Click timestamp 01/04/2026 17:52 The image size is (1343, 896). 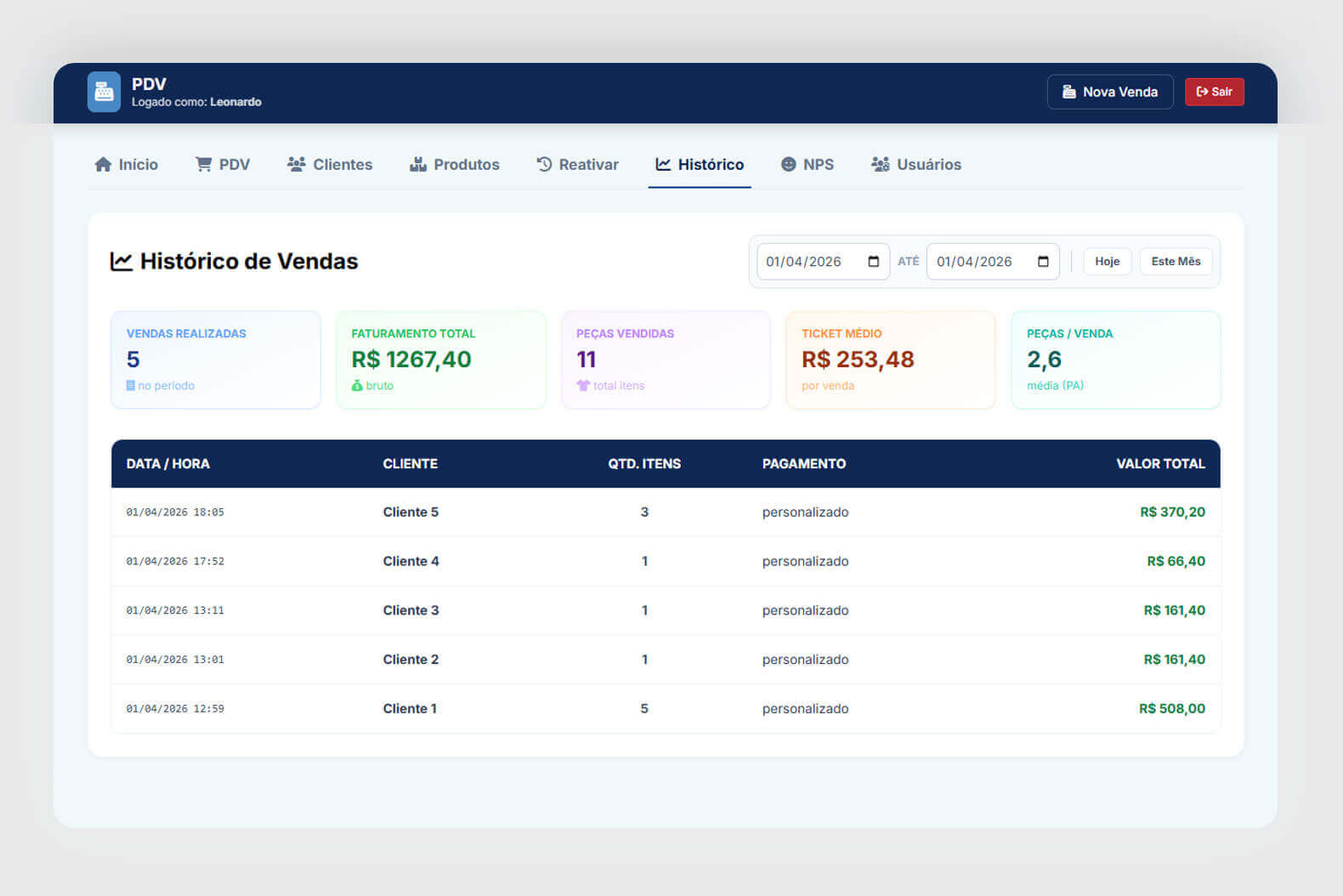[x=175, y=561]
